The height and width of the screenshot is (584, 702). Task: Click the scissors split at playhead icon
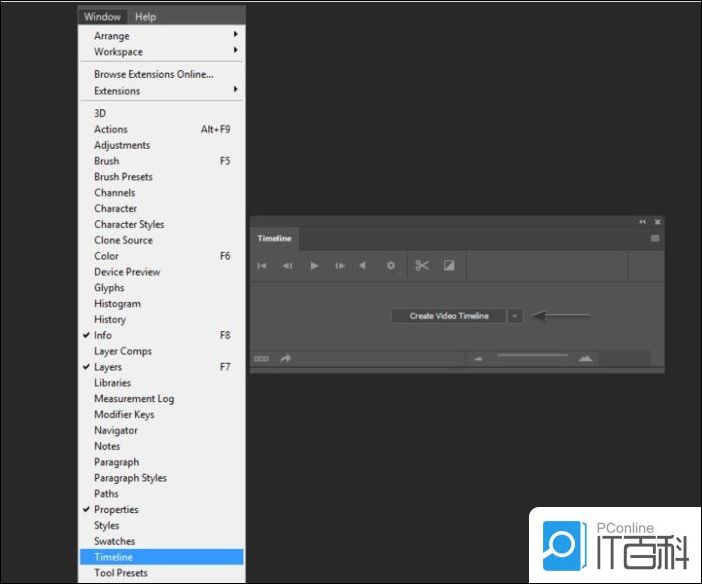(x=422, y=266)
